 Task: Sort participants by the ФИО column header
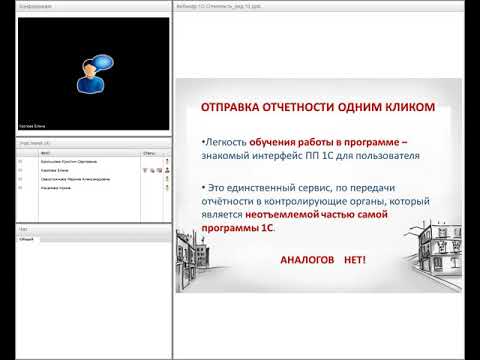point(89,153)
